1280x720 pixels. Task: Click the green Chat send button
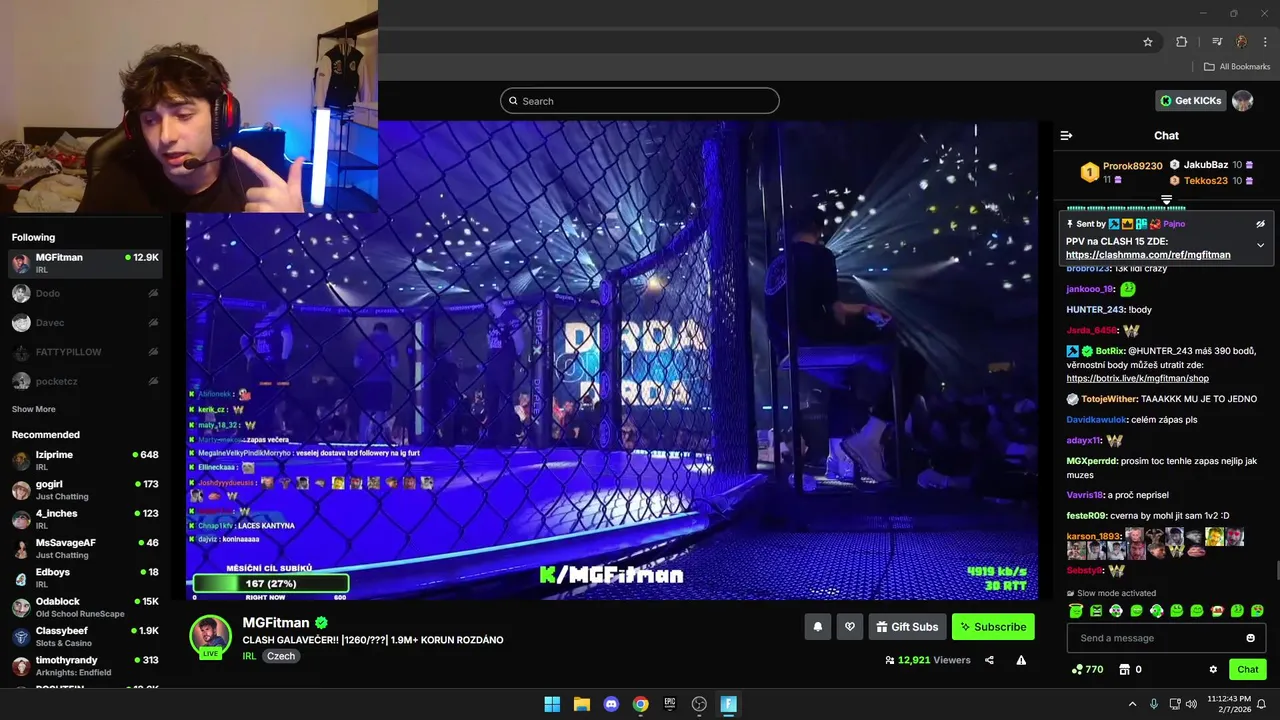point(1248,670)
